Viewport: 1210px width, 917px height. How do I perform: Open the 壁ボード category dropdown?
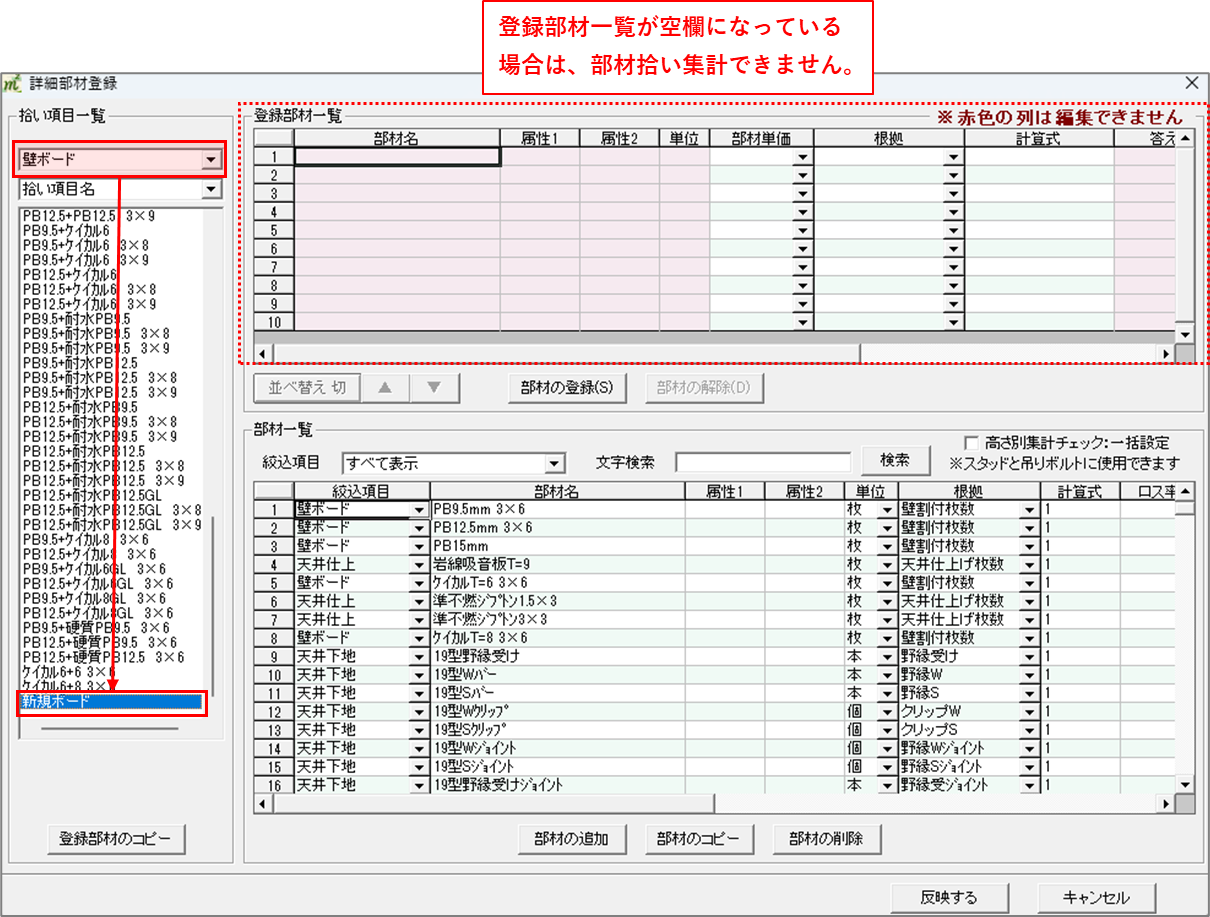(x=209, y=160)
